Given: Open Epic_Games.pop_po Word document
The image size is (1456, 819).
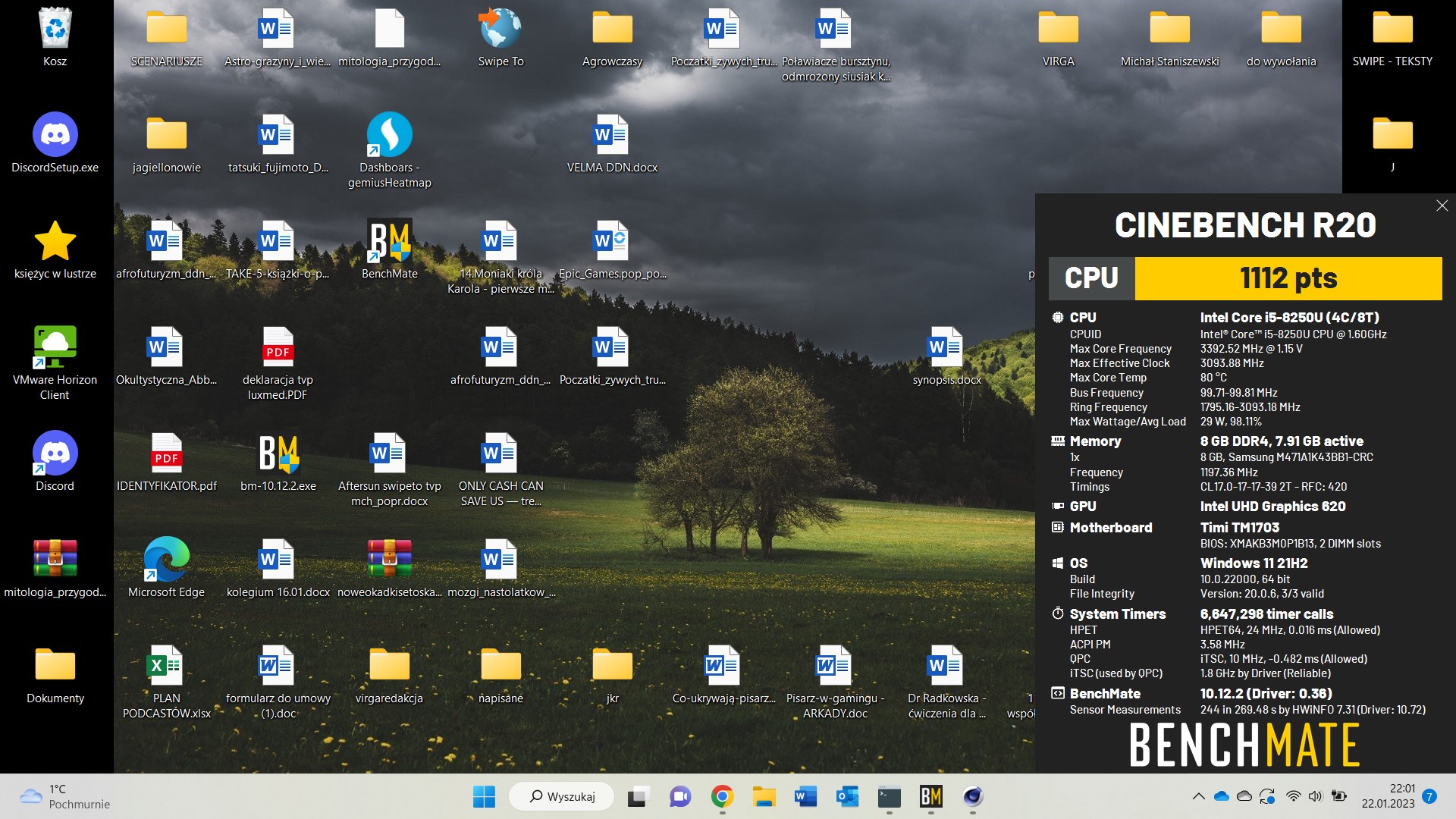Looking at the screenshot, I should 613,240.
